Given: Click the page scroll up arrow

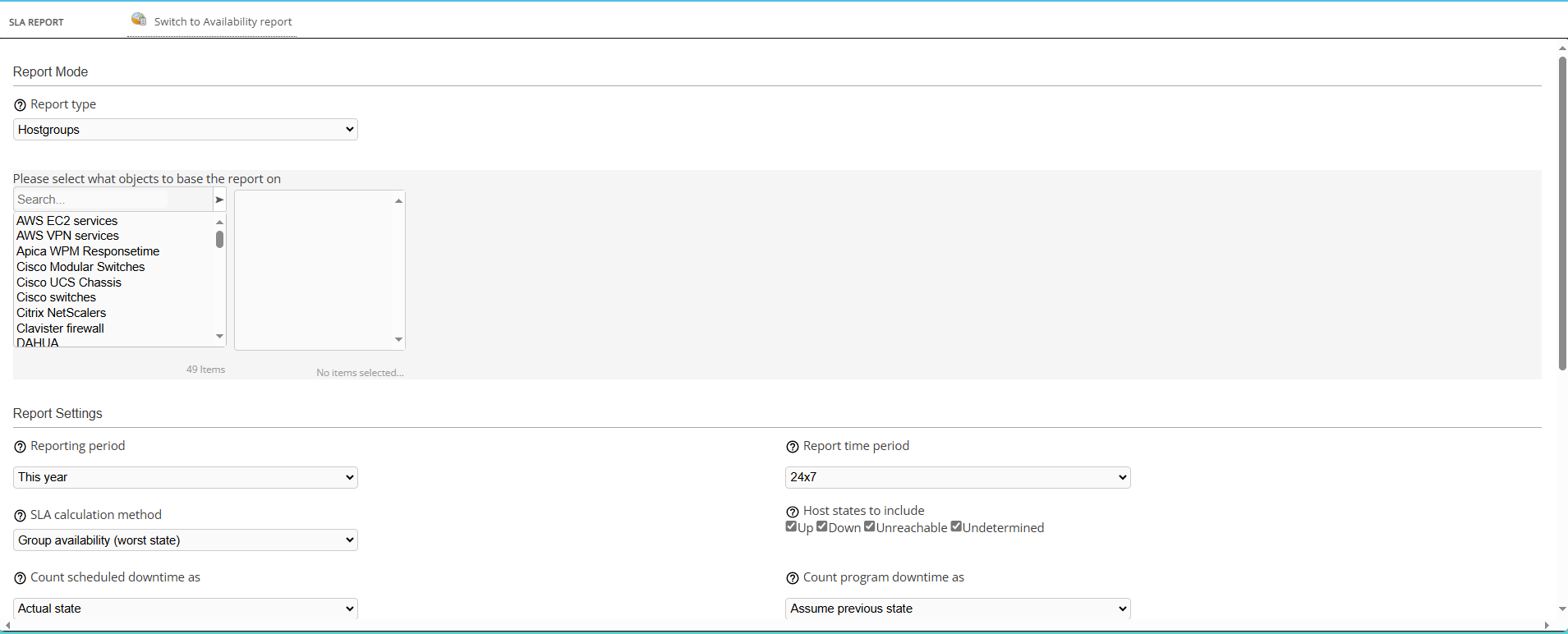Looking at the screenshot, I should tap(1562, 48).
